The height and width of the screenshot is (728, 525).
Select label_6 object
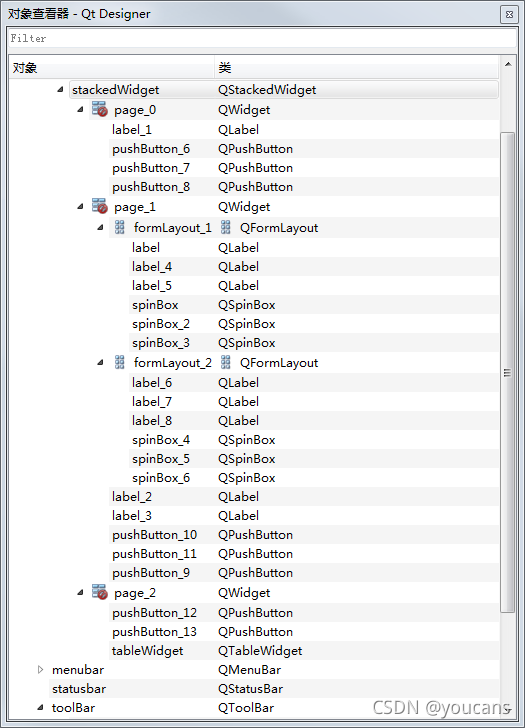pos(152,383)
